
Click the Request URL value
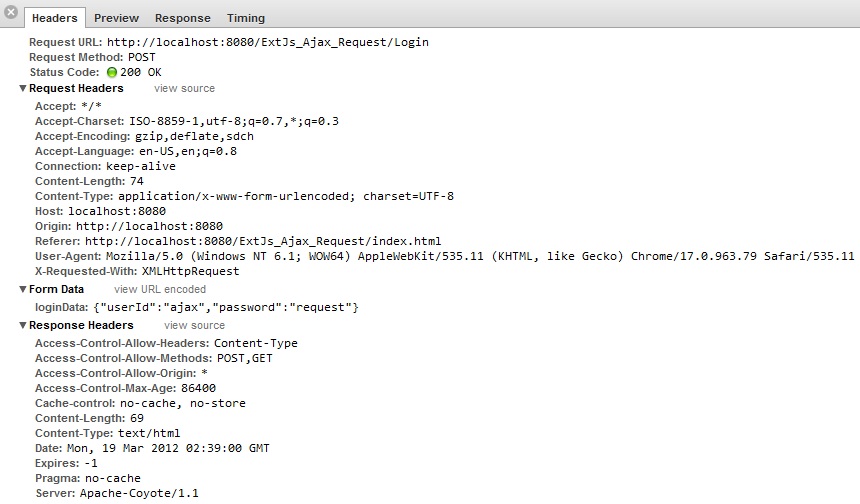268,42
